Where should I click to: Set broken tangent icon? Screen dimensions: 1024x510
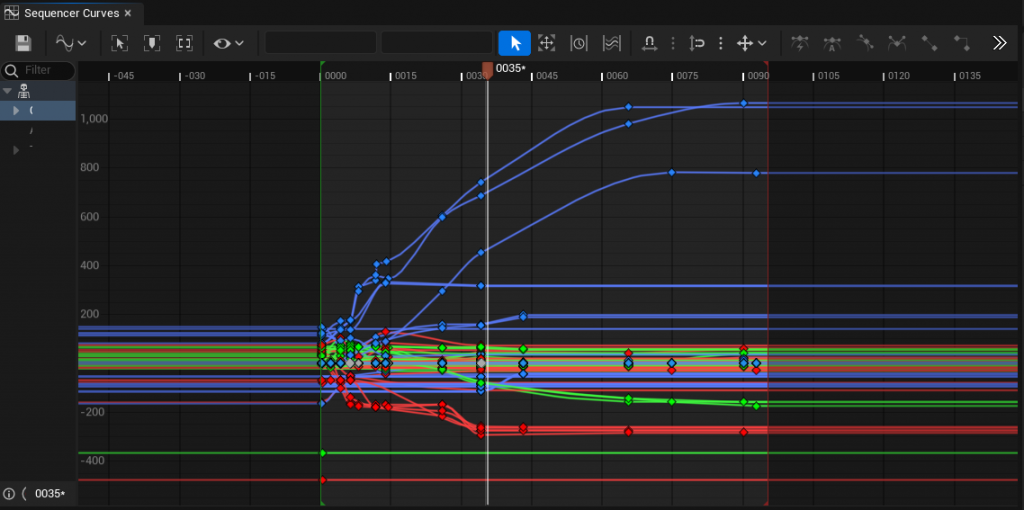(897, 43)
